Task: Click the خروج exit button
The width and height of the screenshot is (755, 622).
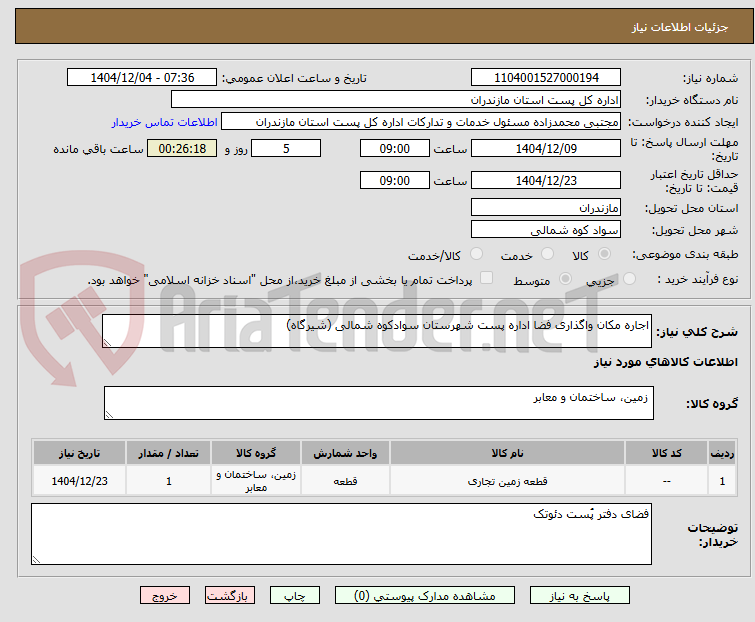Action: [x=165, y=596]
